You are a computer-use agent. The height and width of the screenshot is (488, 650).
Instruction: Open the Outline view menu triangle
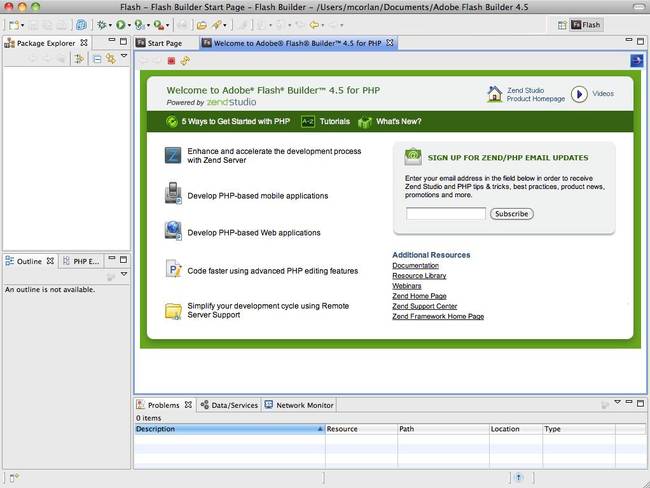click(x=124, y=274)
